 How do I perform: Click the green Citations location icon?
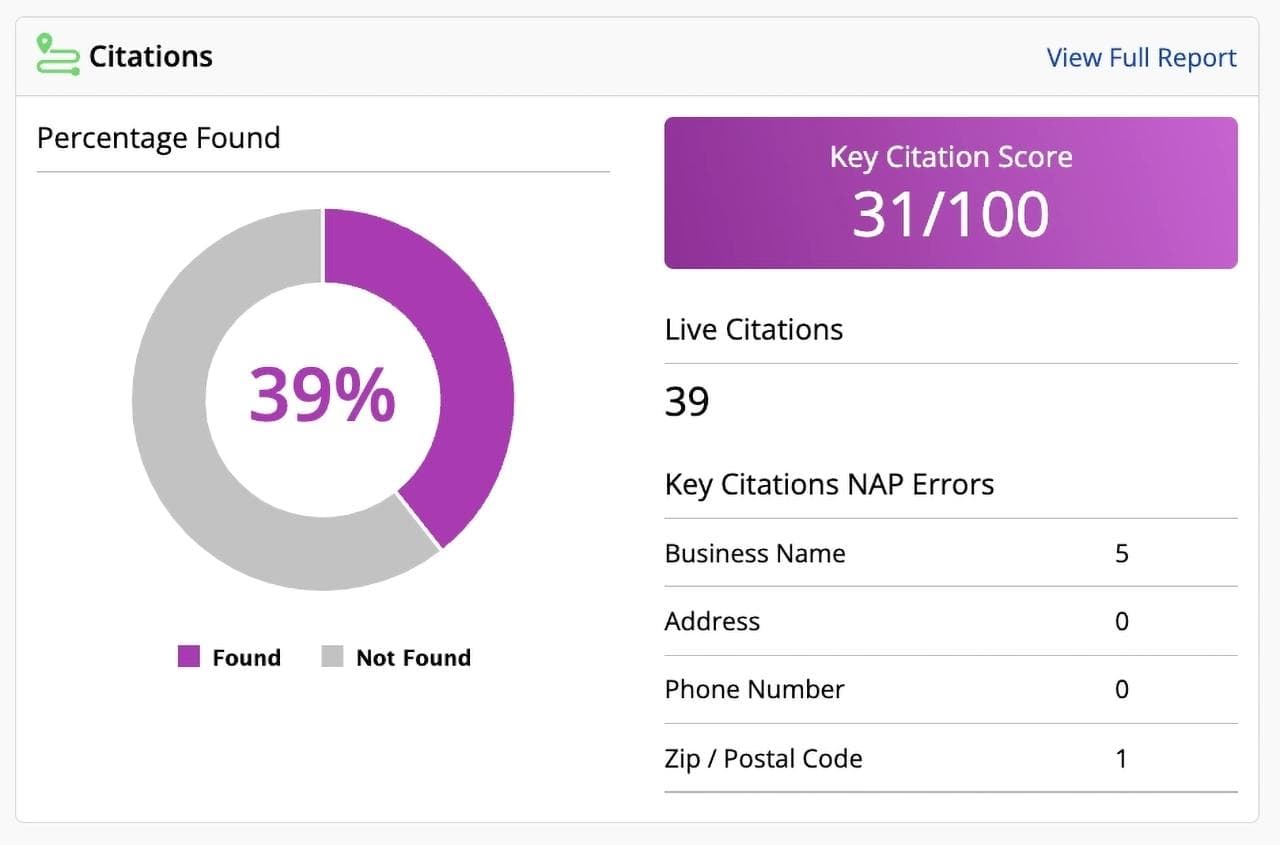coord(57,55)
